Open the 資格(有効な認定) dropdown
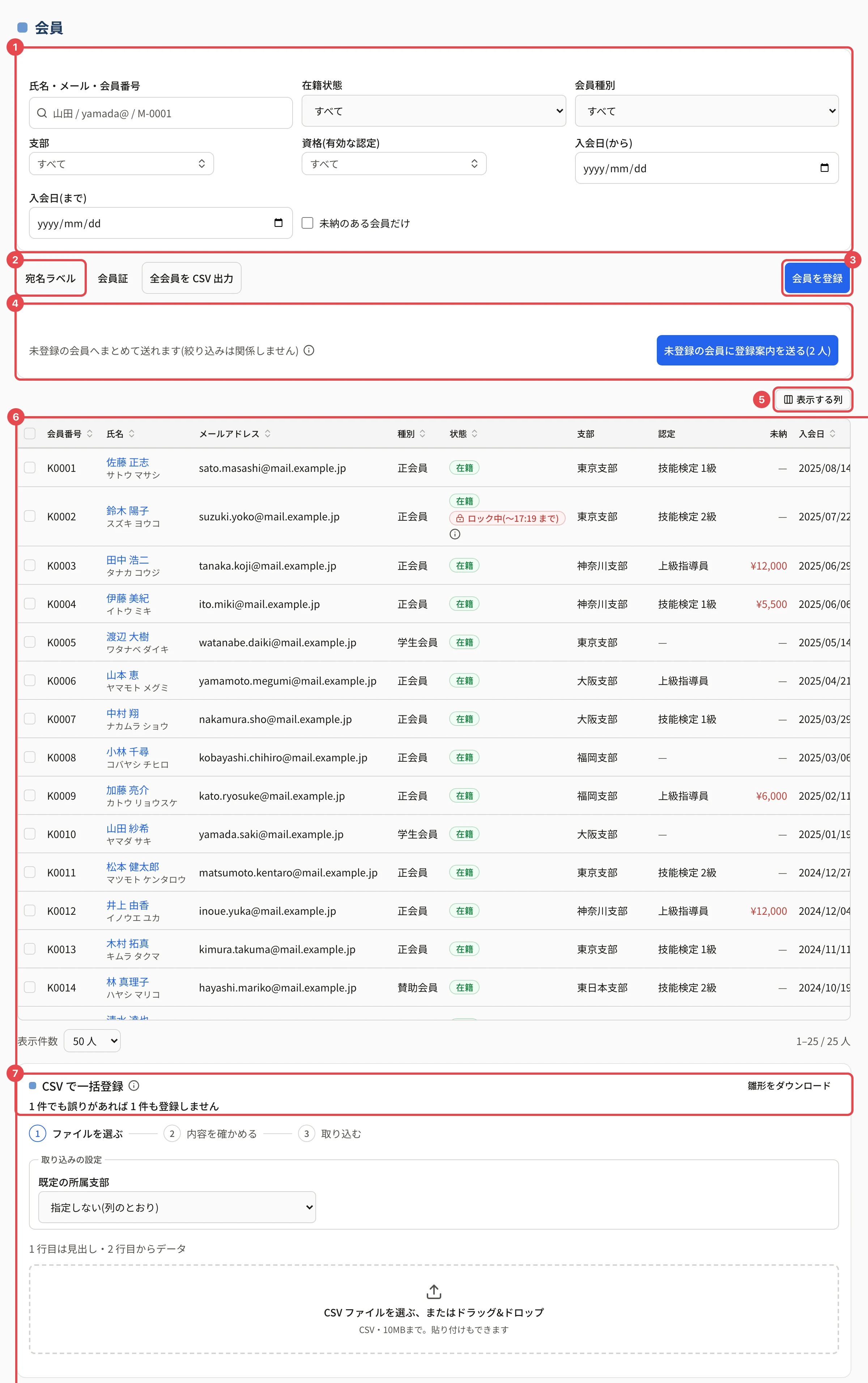Viewport: 868px width, 1383px height. point(394,164)
